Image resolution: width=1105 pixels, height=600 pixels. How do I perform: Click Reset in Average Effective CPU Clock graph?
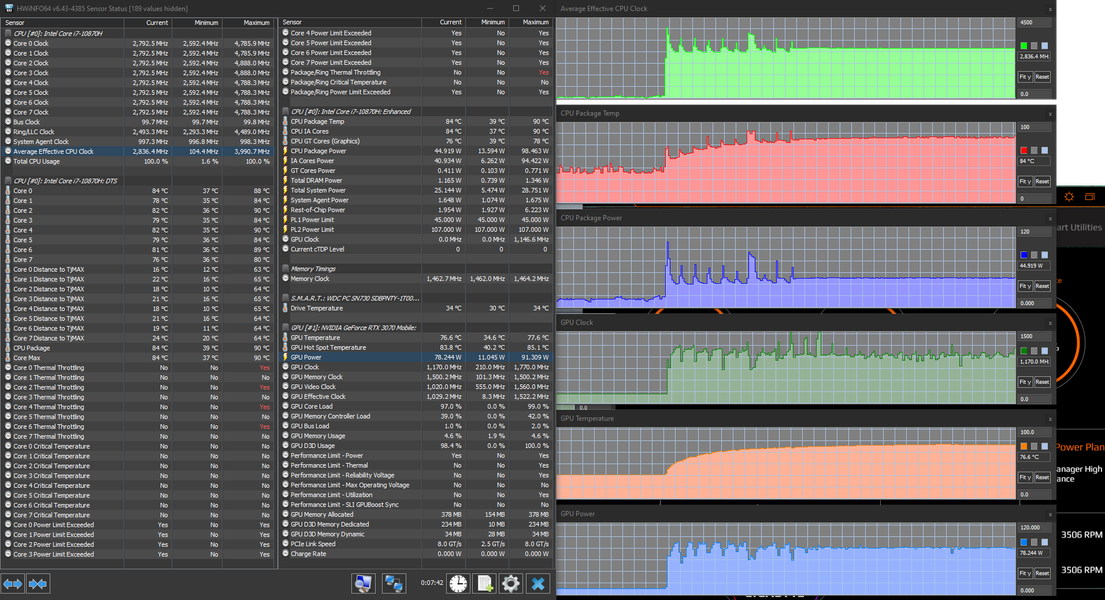(1042, 77)
